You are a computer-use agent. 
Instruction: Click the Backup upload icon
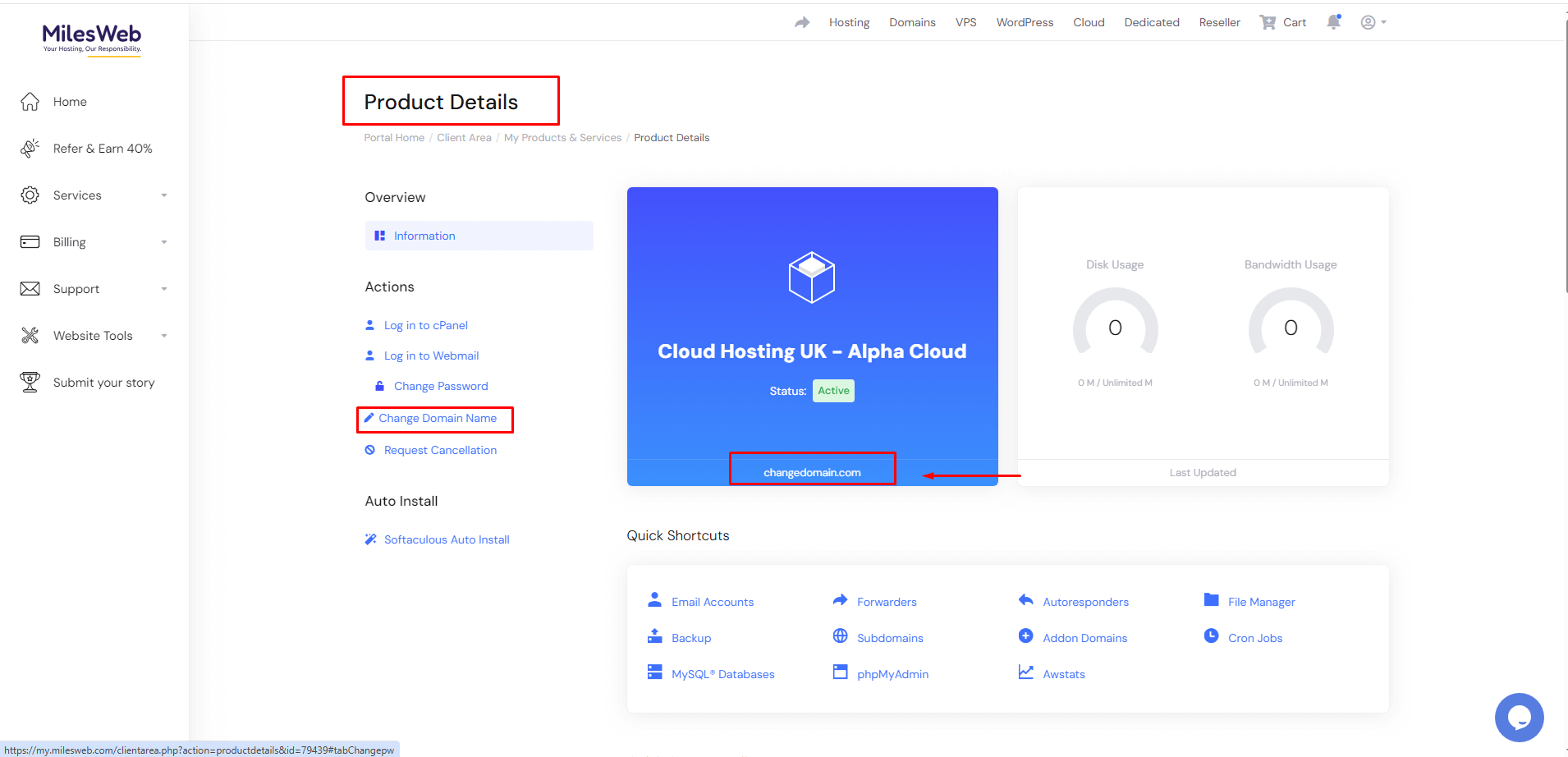(654, 636)
